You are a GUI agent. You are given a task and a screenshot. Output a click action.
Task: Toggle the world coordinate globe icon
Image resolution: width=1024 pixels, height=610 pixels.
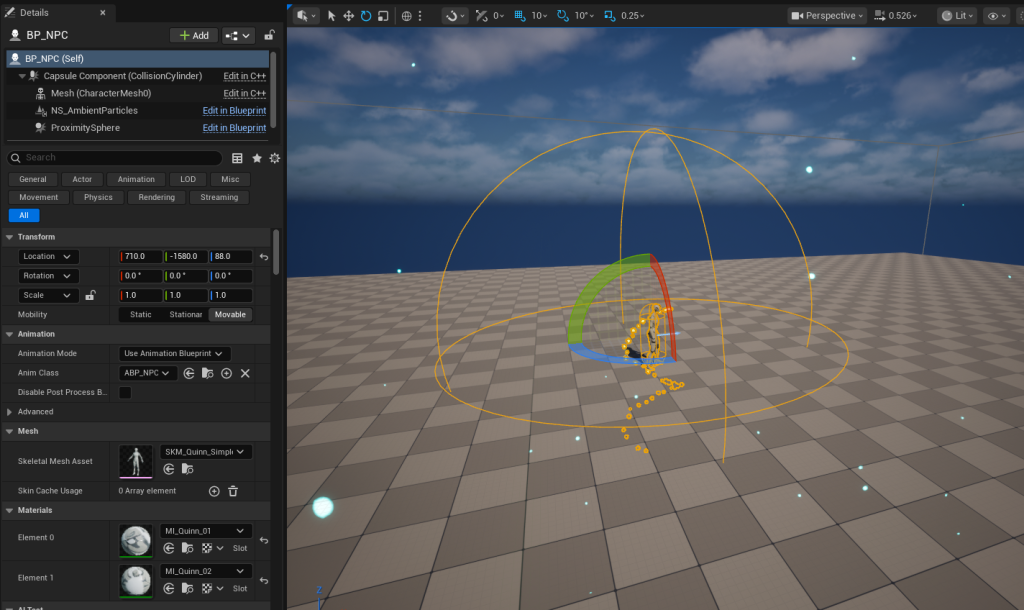point(408,16)
